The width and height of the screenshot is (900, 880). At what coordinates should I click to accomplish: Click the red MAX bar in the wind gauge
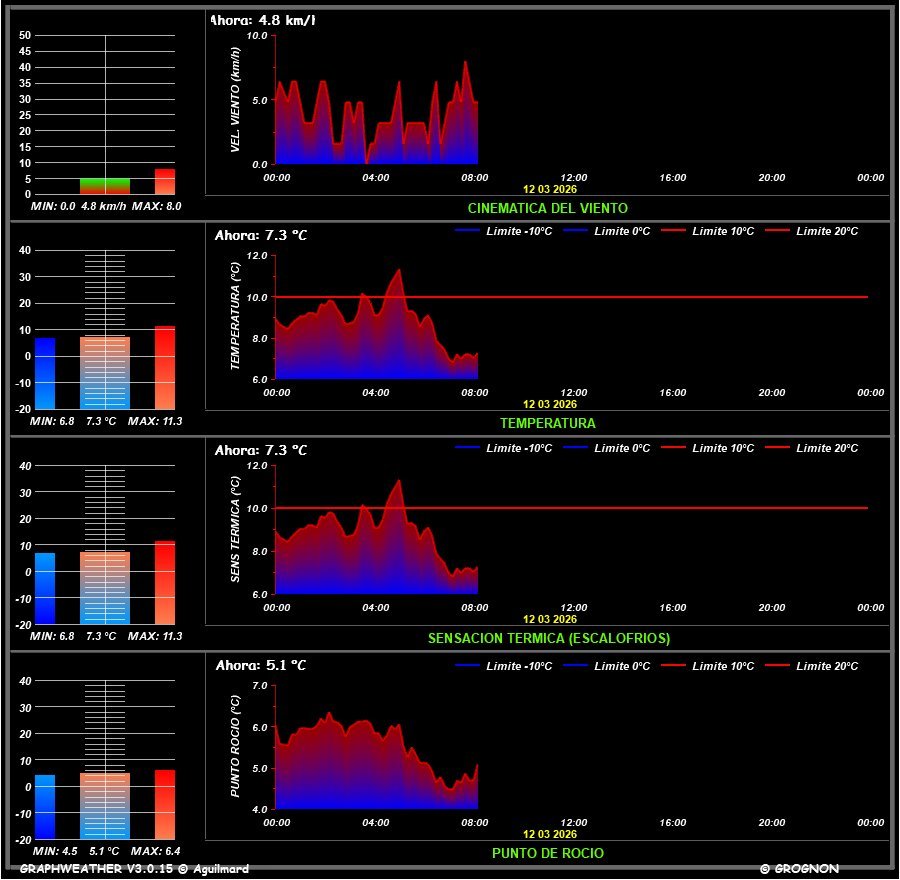(164, 182)
